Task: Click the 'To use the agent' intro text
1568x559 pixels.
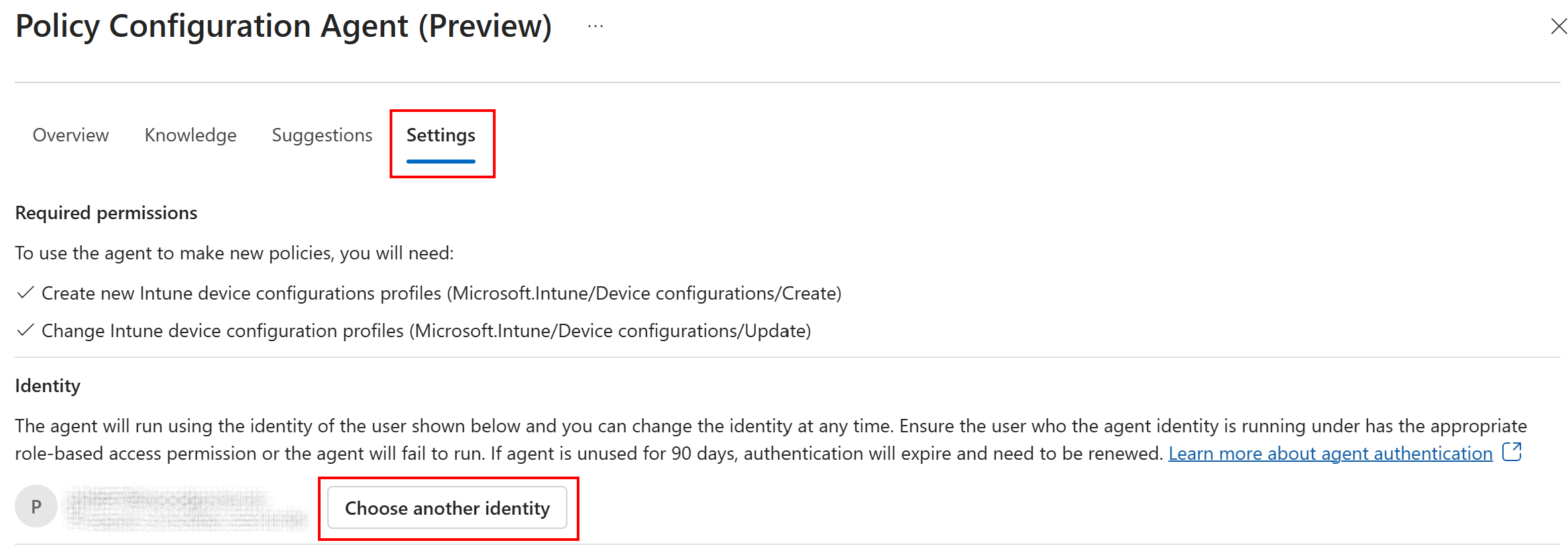Action: (234, 253)
